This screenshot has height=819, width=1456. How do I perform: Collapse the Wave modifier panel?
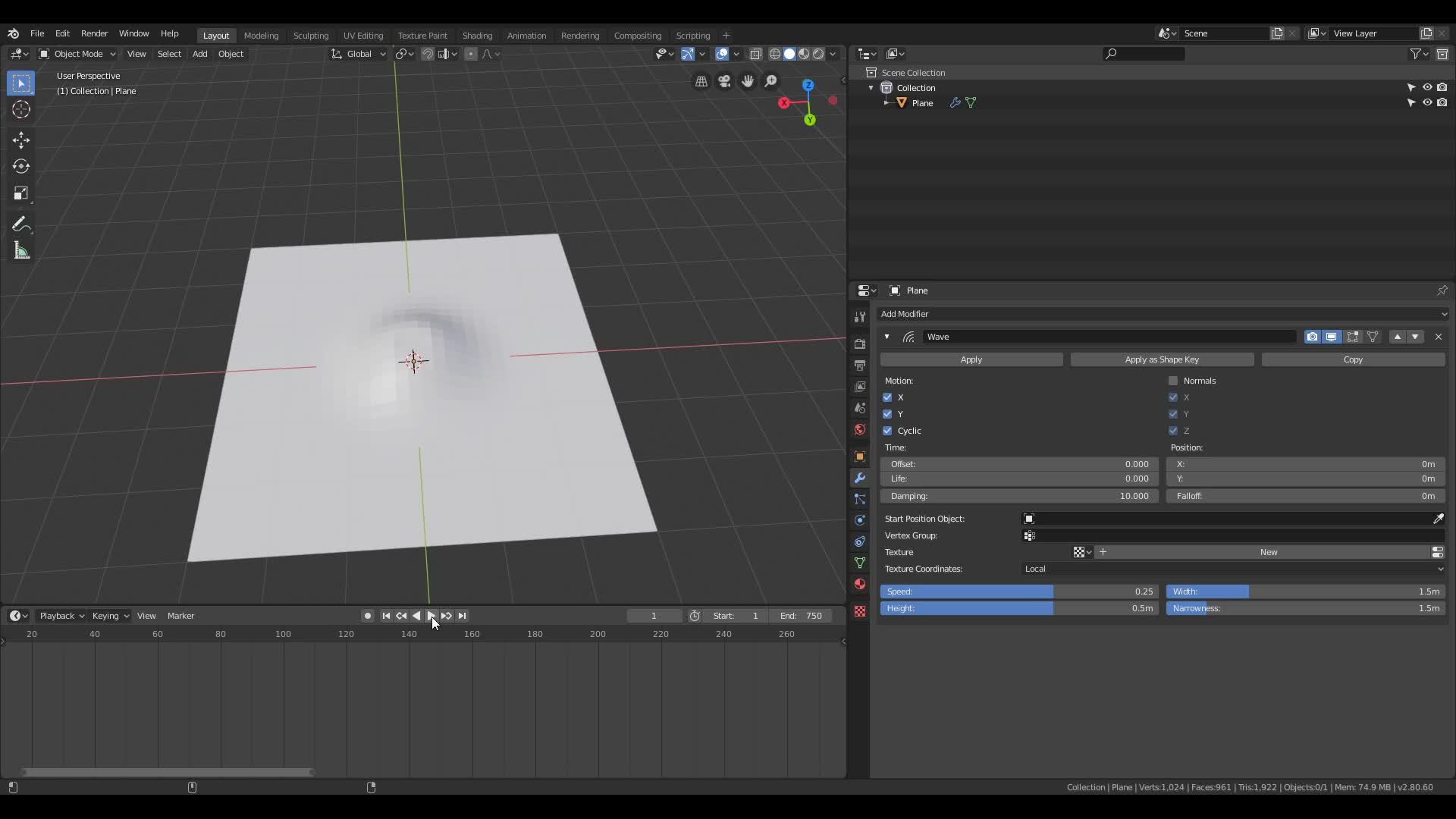(x=886, y=337)
